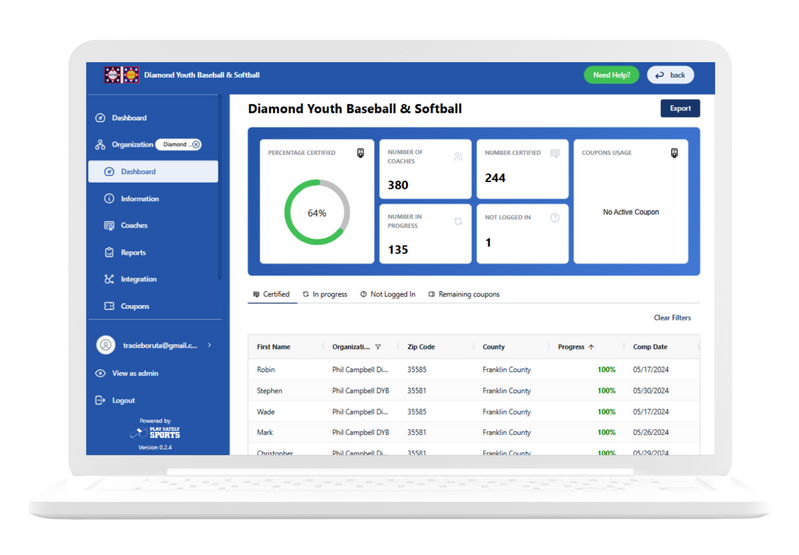
Task: Click the Logout door icon
Action: tap(100, 400)
